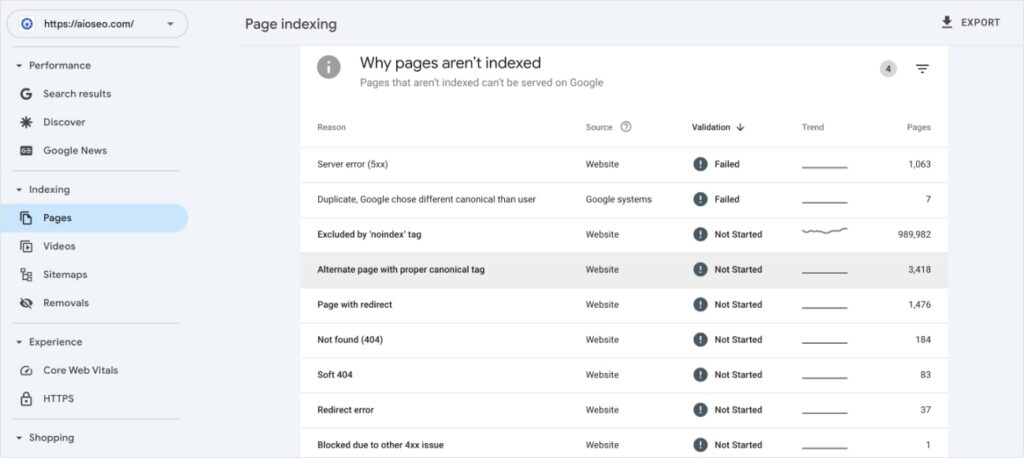
Task: Click the Trend column header
Action: coord(813,127)
